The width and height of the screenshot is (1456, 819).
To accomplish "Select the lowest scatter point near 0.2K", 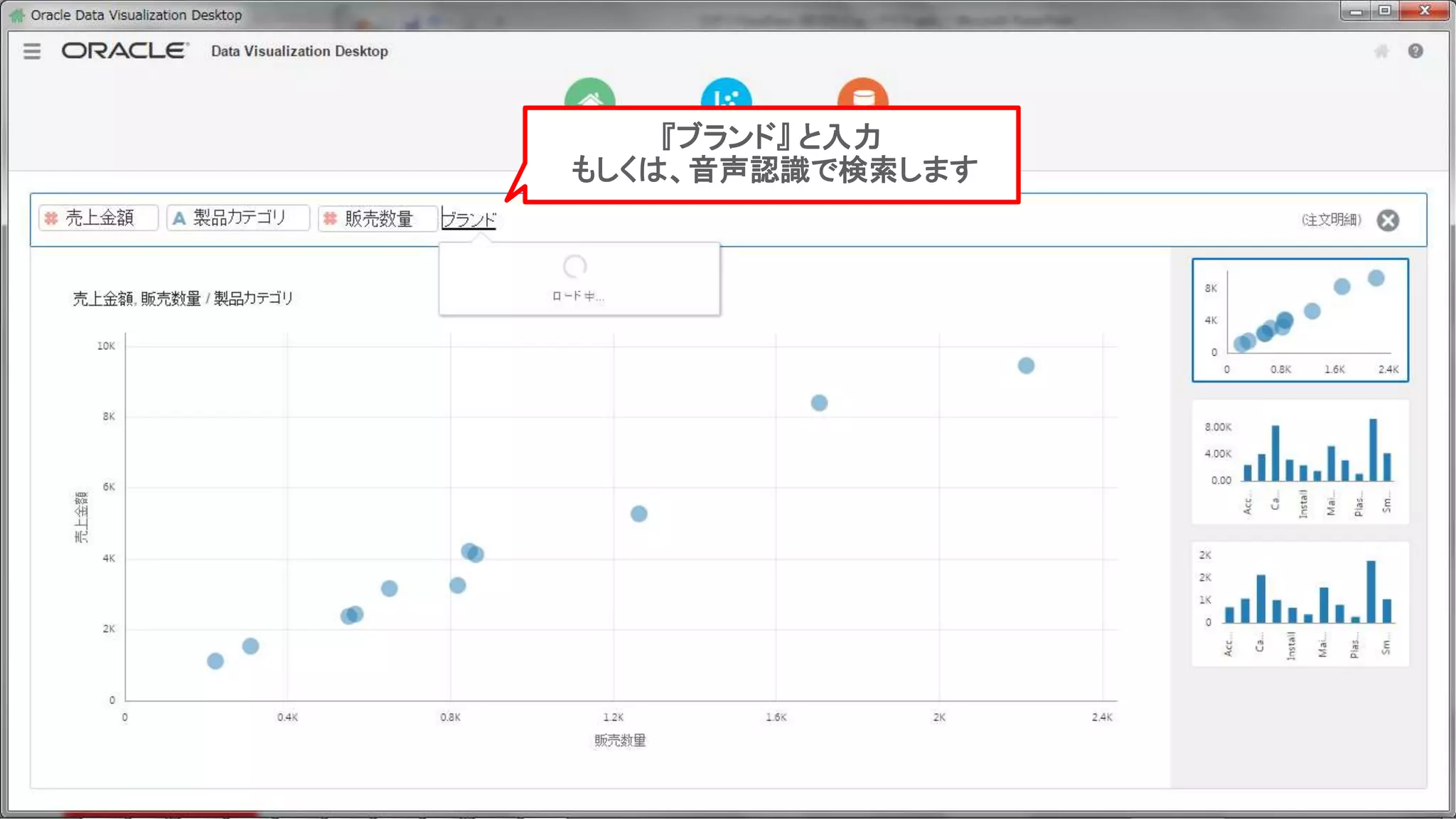I will (x=215, y=661).
